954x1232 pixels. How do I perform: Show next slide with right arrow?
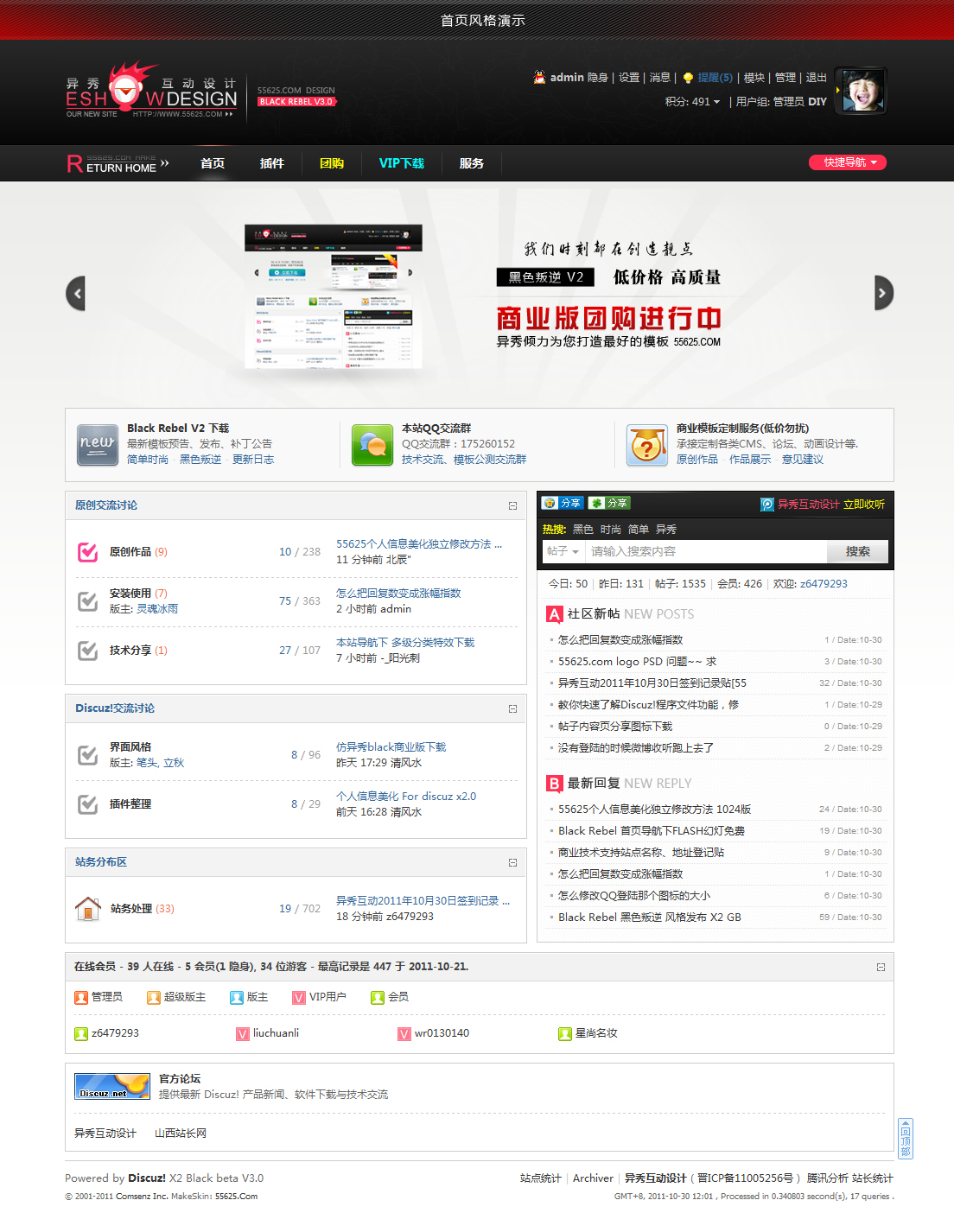pyautogui.click(x=883, y=293)
